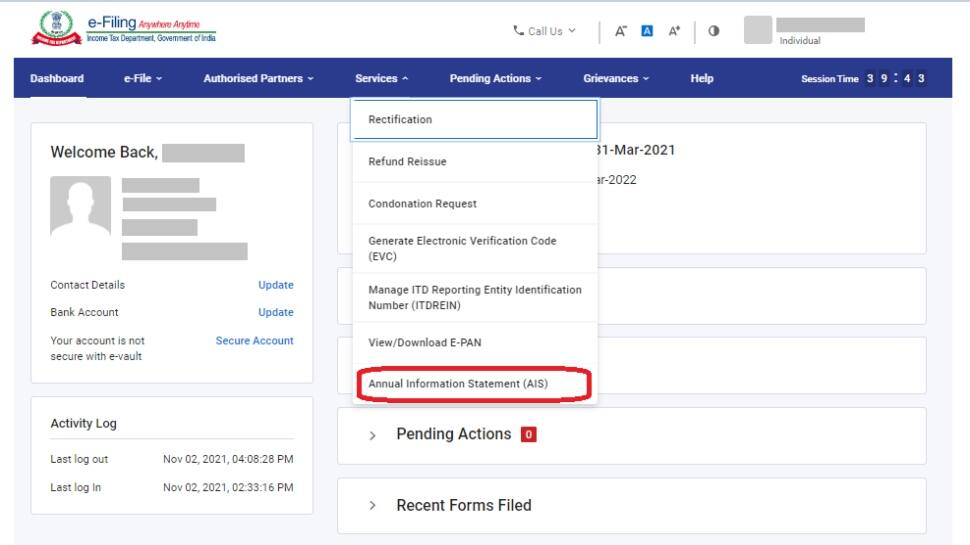Click the Welcome Back heading

tap(104, 152)
